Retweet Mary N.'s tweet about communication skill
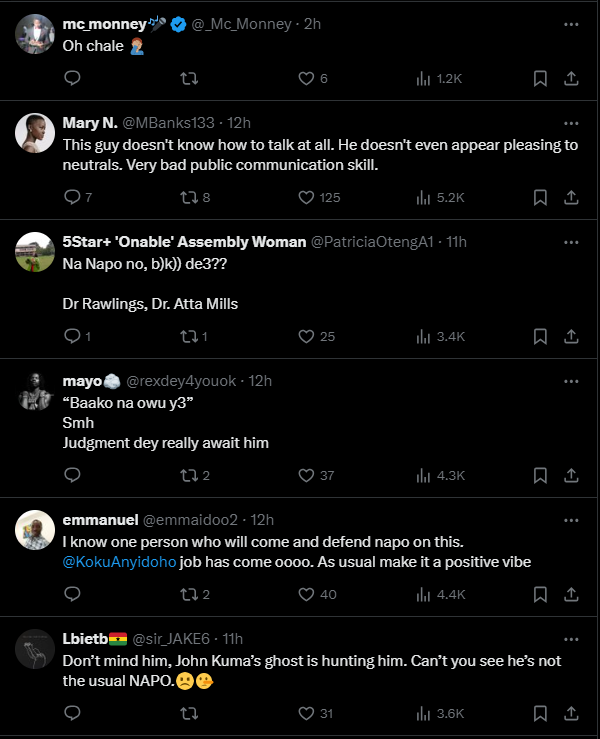 pos(187,197)
